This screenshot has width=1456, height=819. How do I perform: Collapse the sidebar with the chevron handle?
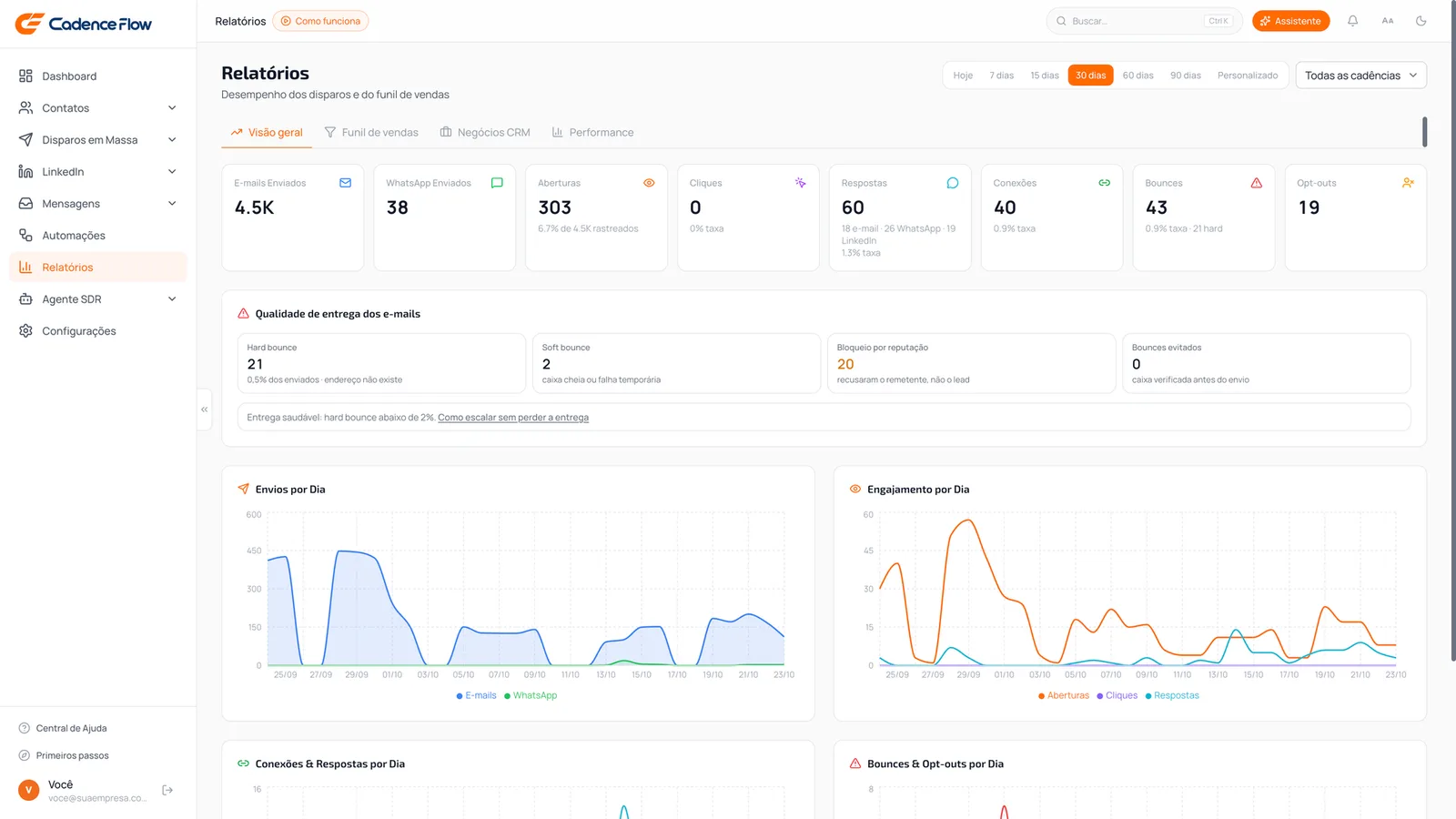pos(205,409)
